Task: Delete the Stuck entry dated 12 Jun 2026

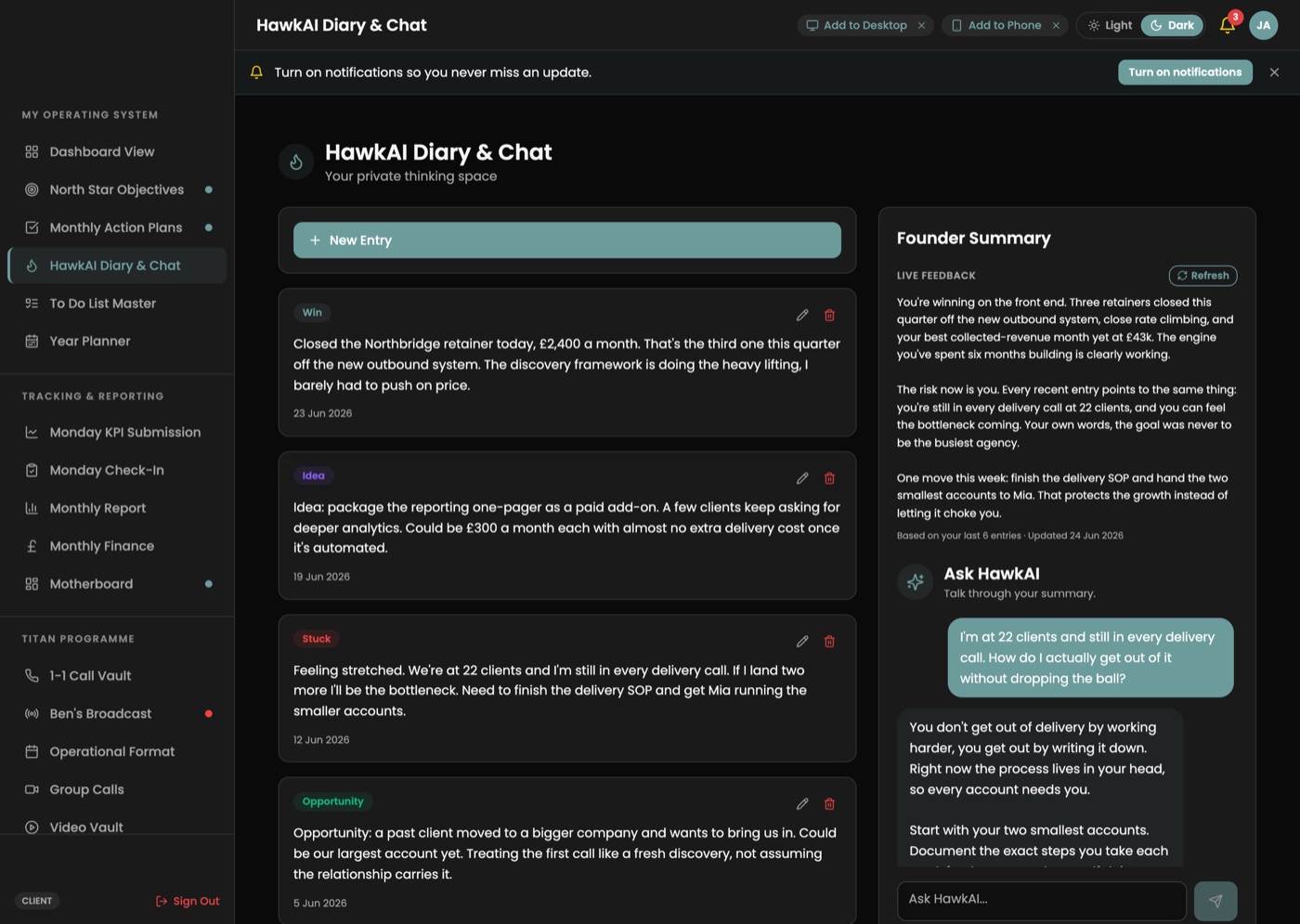Action: 829,641
